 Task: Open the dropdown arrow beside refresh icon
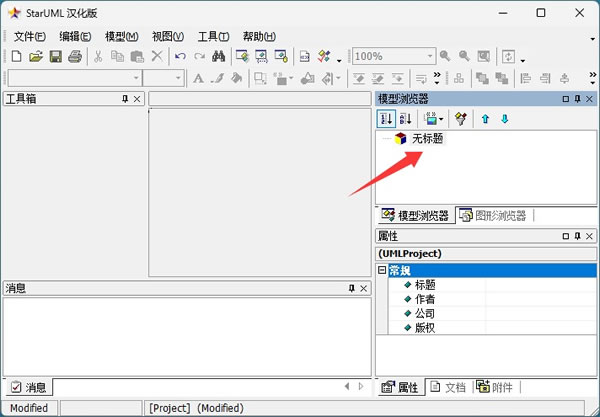point(523,60)
